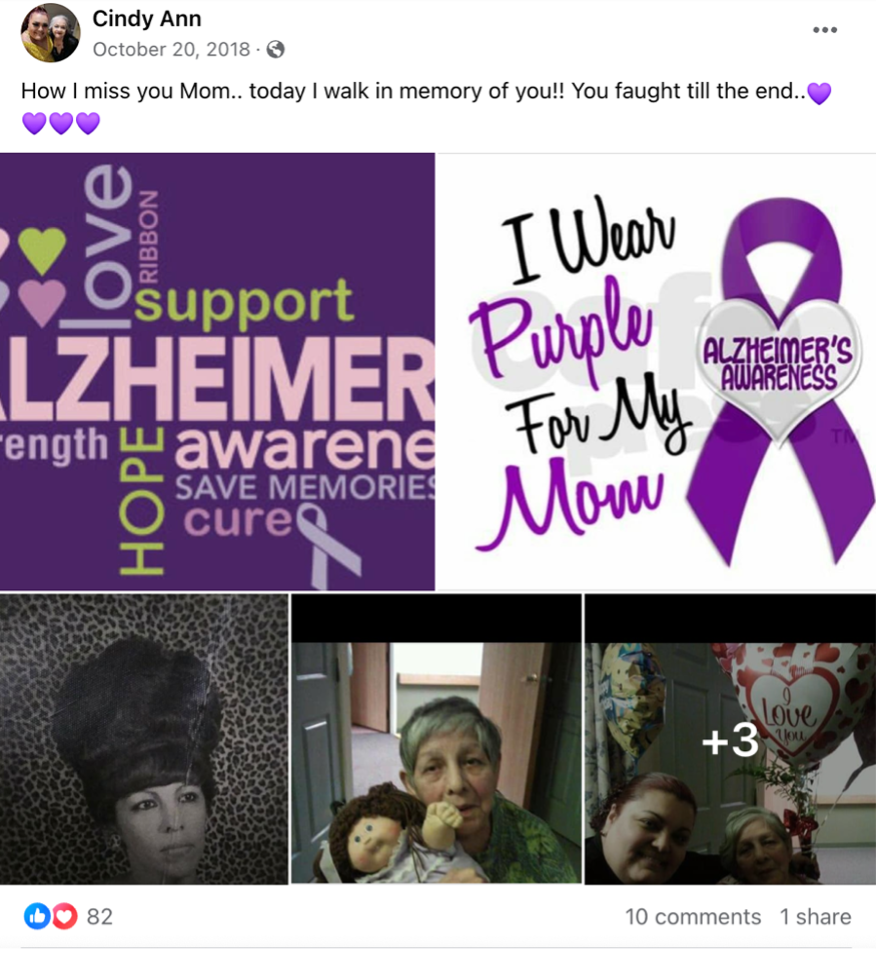This screenshot has width=880, height=953.
Task: Click the purple heart after 'the end..'
Action: 819,92
